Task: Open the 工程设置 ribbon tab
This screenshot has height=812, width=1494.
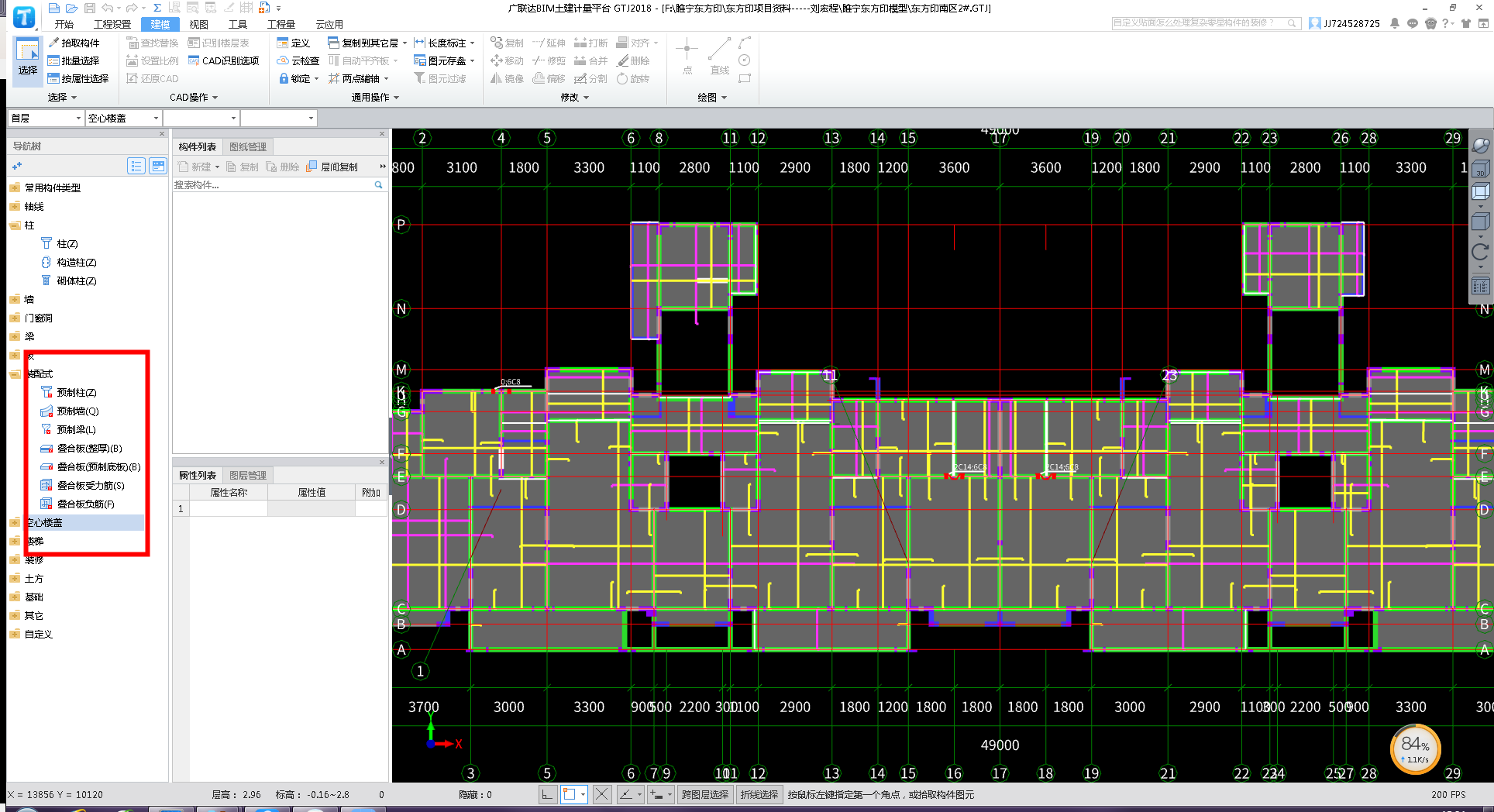Action: (112, 24)
